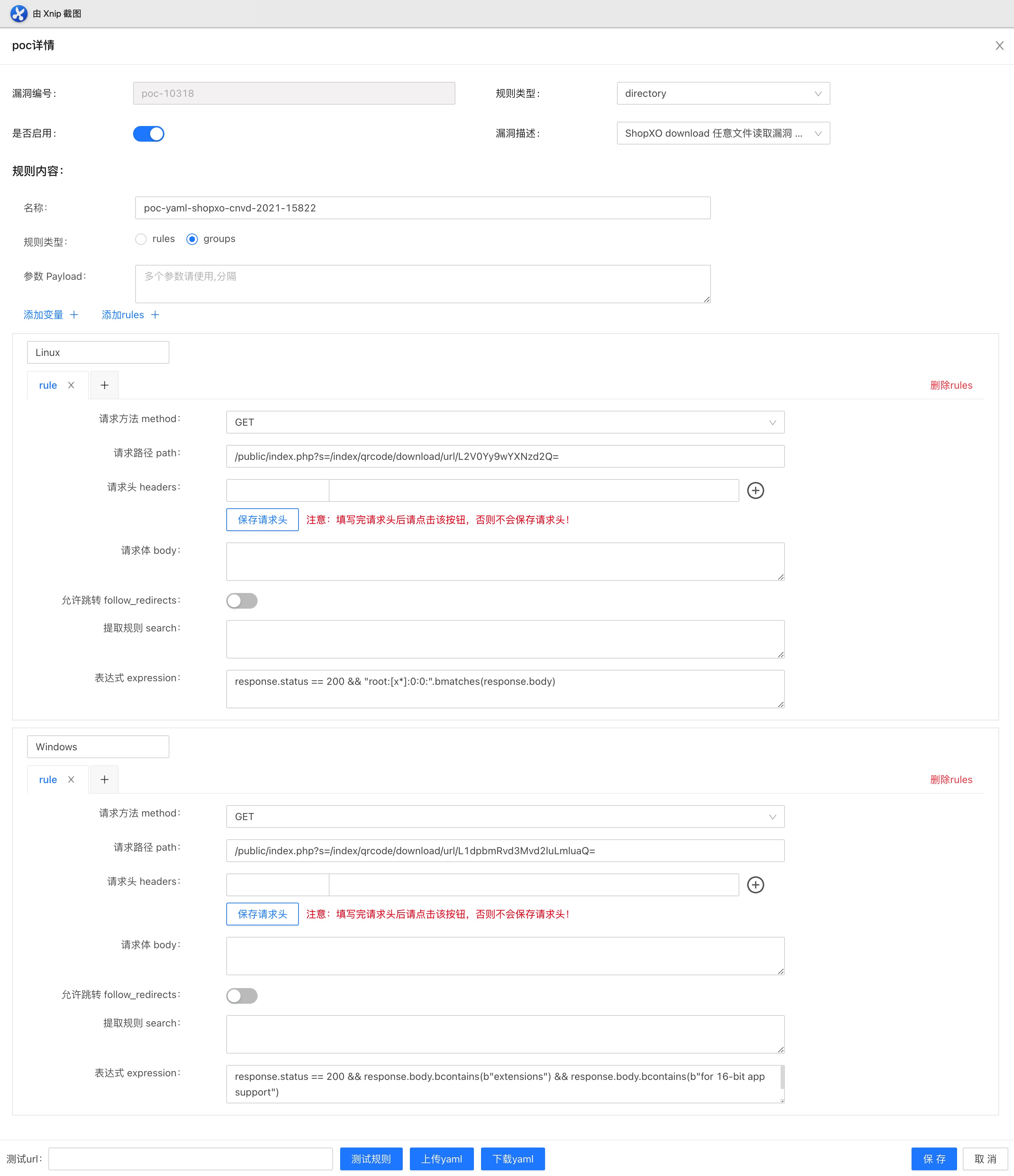Screen dimensions: 1014x1176
Task: Open the 规则类型 directory dropdown
Action: pos(723,94)
